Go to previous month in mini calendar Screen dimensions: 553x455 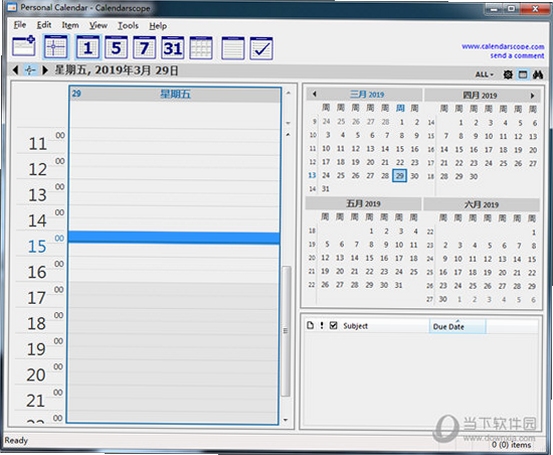314,94
